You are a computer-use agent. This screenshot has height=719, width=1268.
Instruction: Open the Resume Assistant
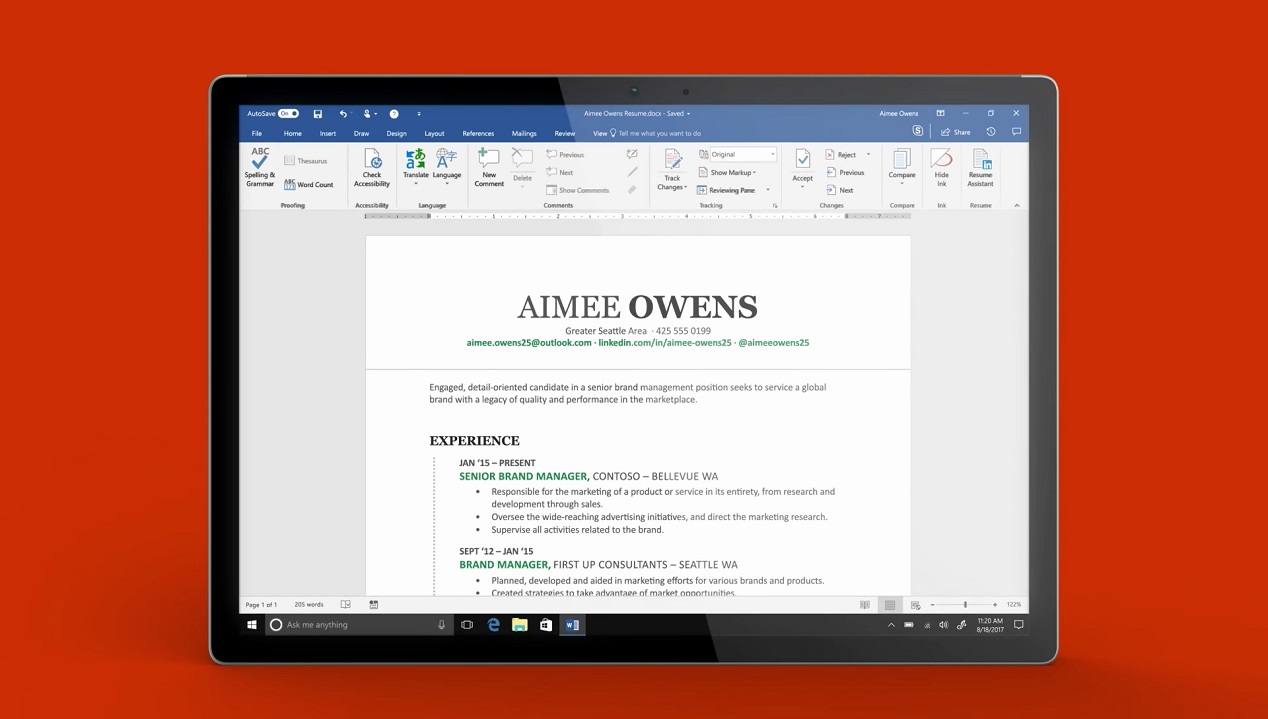click(x=981, y=168)
